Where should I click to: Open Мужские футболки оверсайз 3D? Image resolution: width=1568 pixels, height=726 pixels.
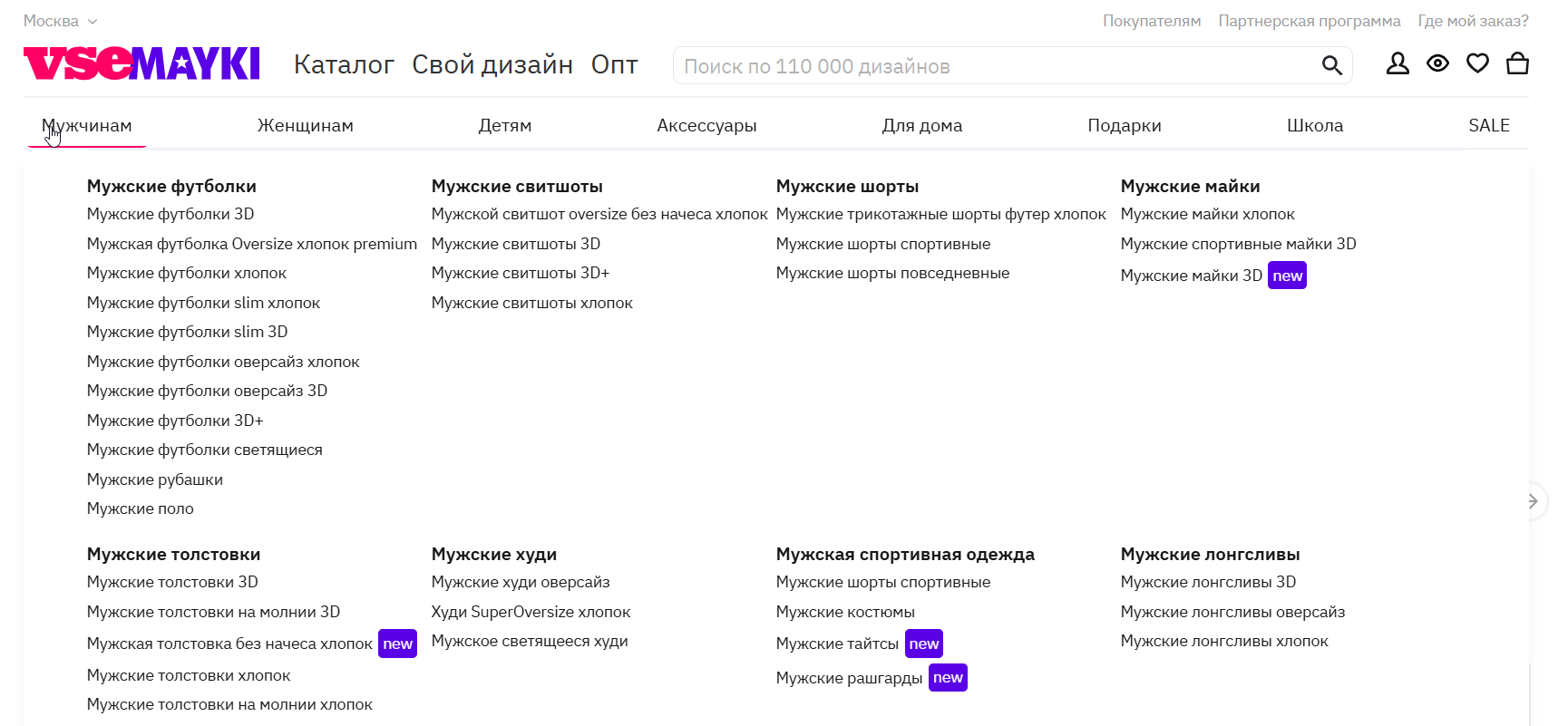[x=207, y=391]
